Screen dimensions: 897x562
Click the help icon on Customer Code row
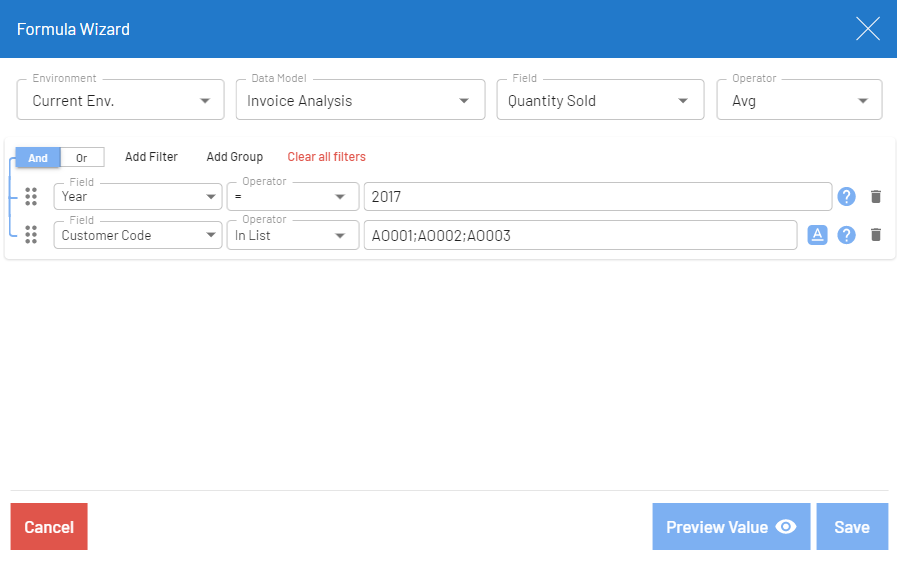(x=846, y=235)
